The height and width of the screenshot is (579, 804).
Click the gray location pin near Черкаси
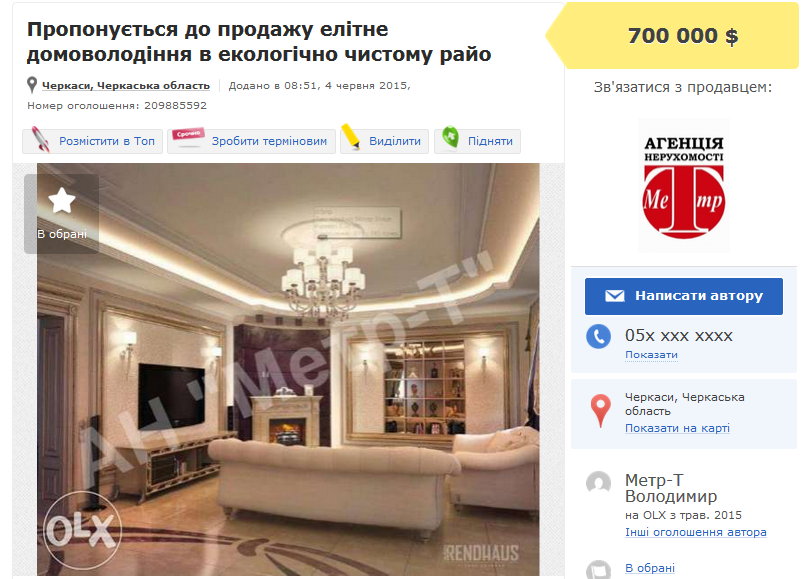[x=32, y=85]
